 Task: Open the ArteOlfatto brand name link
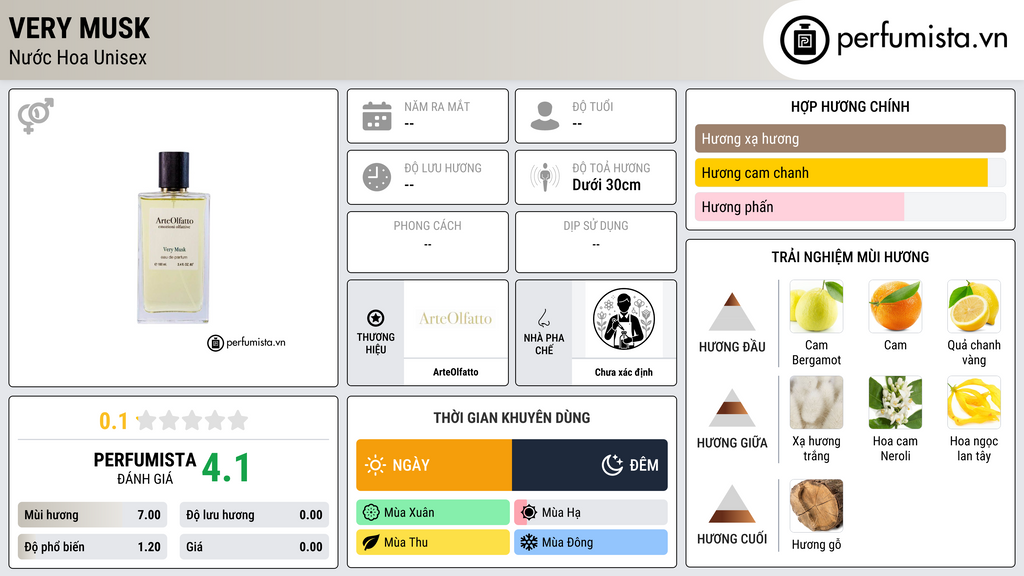[455, 372]
